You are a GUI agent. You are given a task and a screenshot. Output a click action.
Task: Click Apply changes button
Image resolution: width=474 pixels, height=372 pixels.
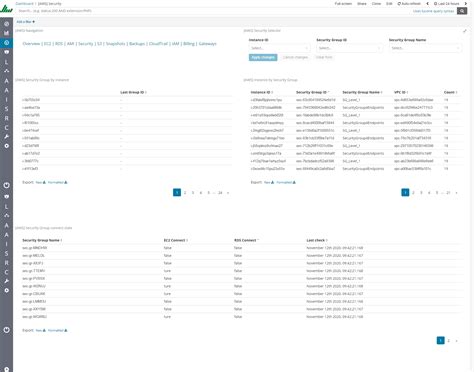[263, 57]
